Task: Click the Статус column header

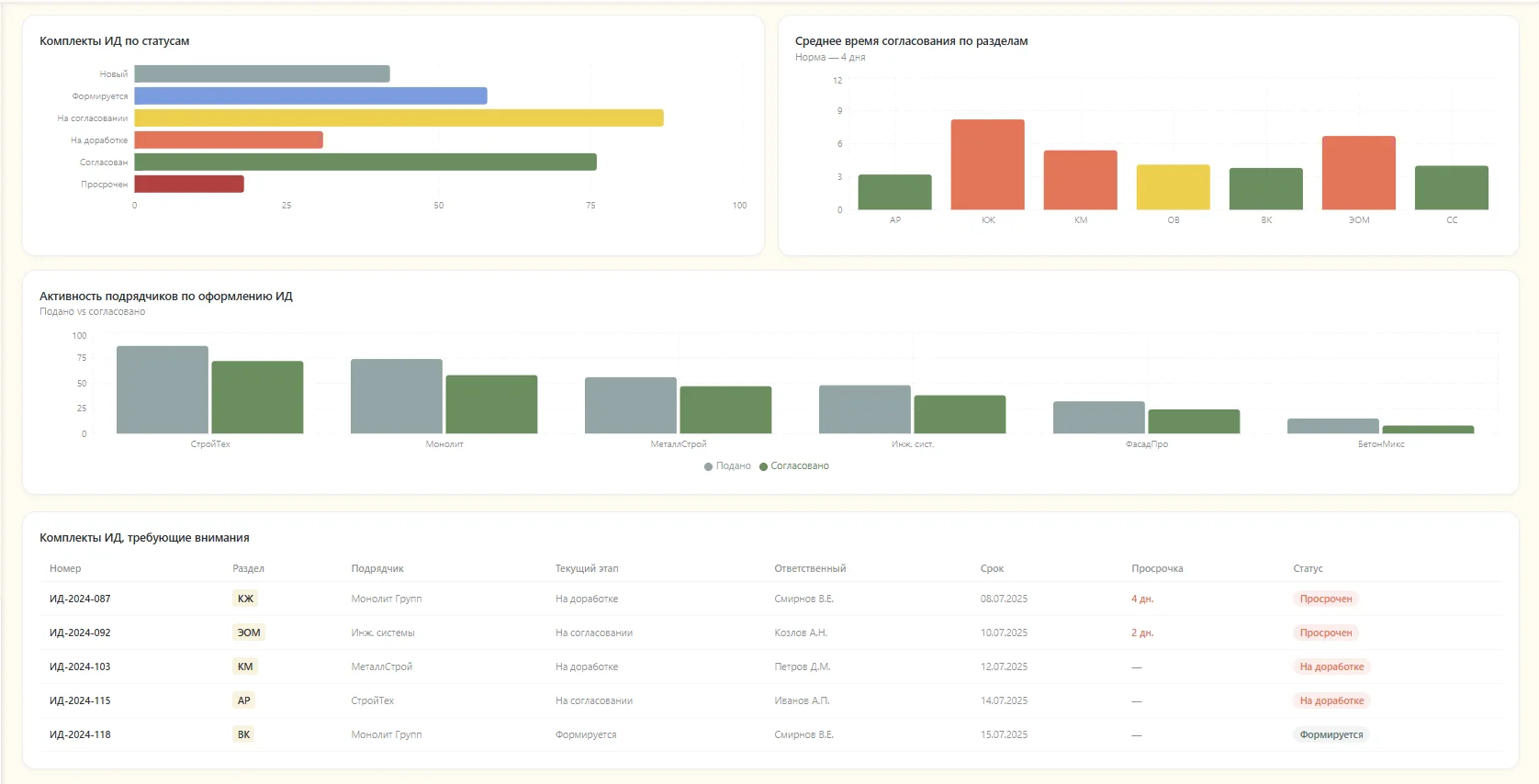Action: pyautogui.click(x=1308, y=568)
